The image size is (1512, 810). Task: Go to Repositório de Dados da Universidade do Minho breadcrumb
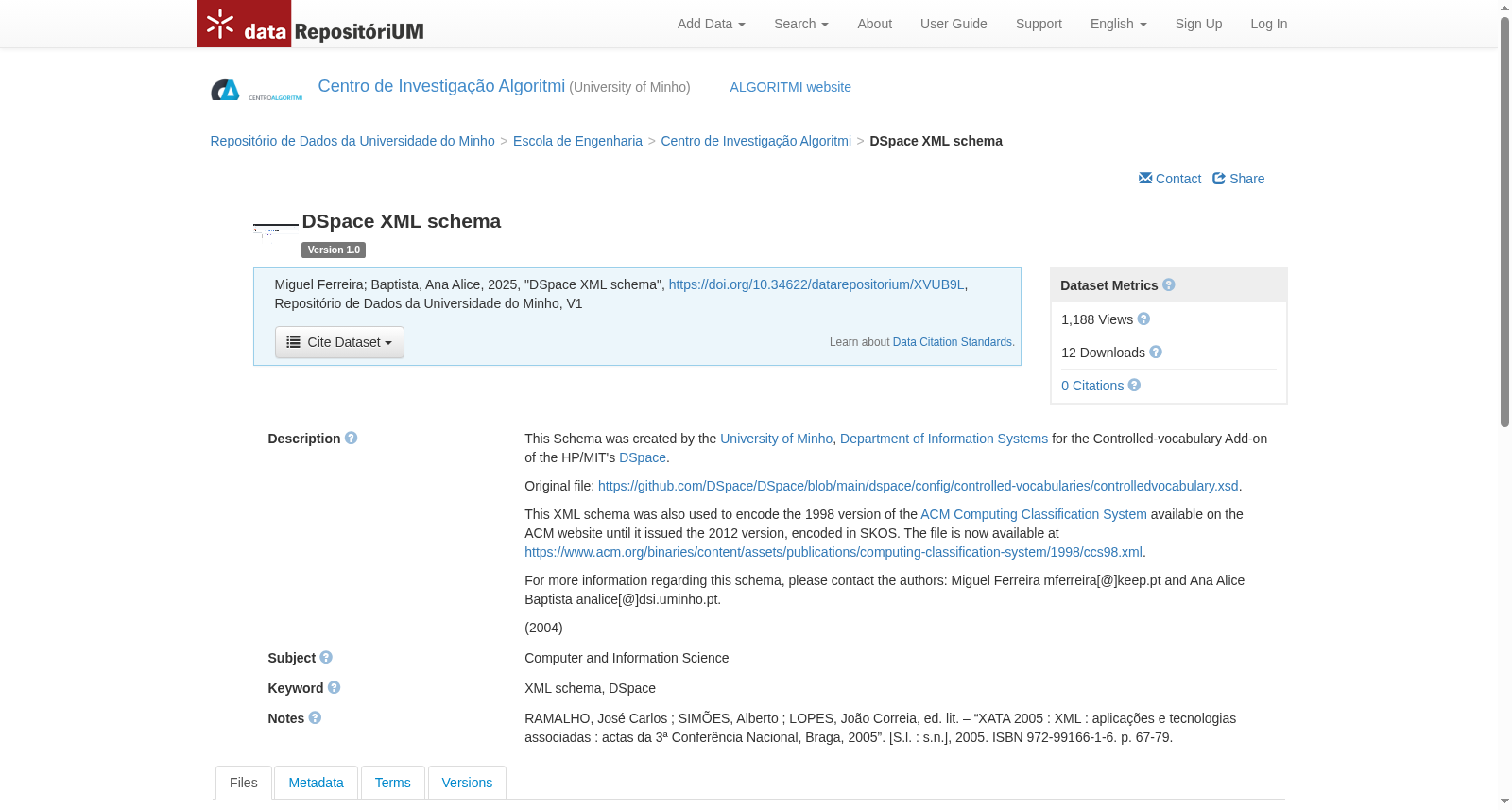352,141
